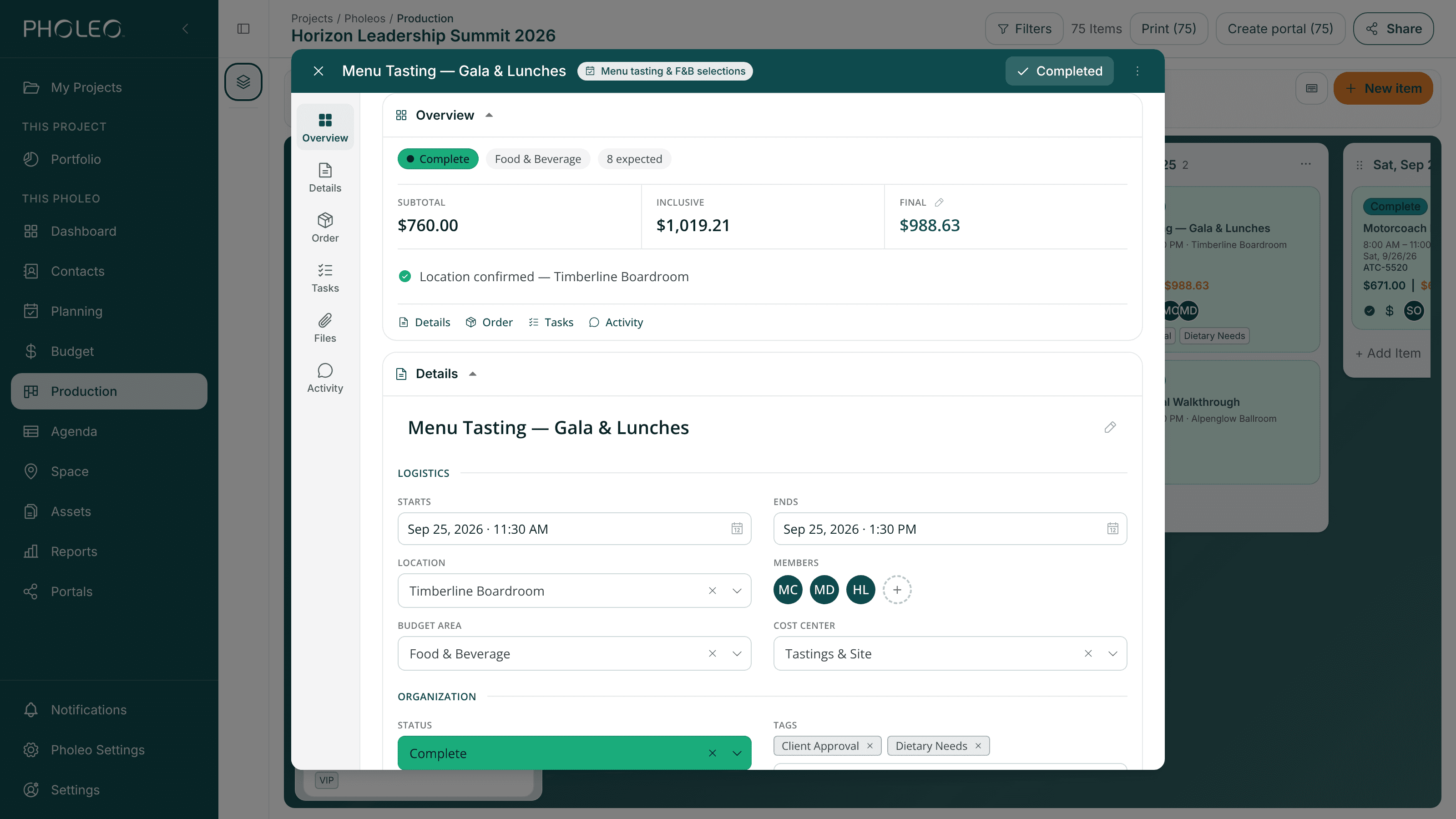Click the New item button
The image size is (1456, 819).
[x=1383, y=88]
